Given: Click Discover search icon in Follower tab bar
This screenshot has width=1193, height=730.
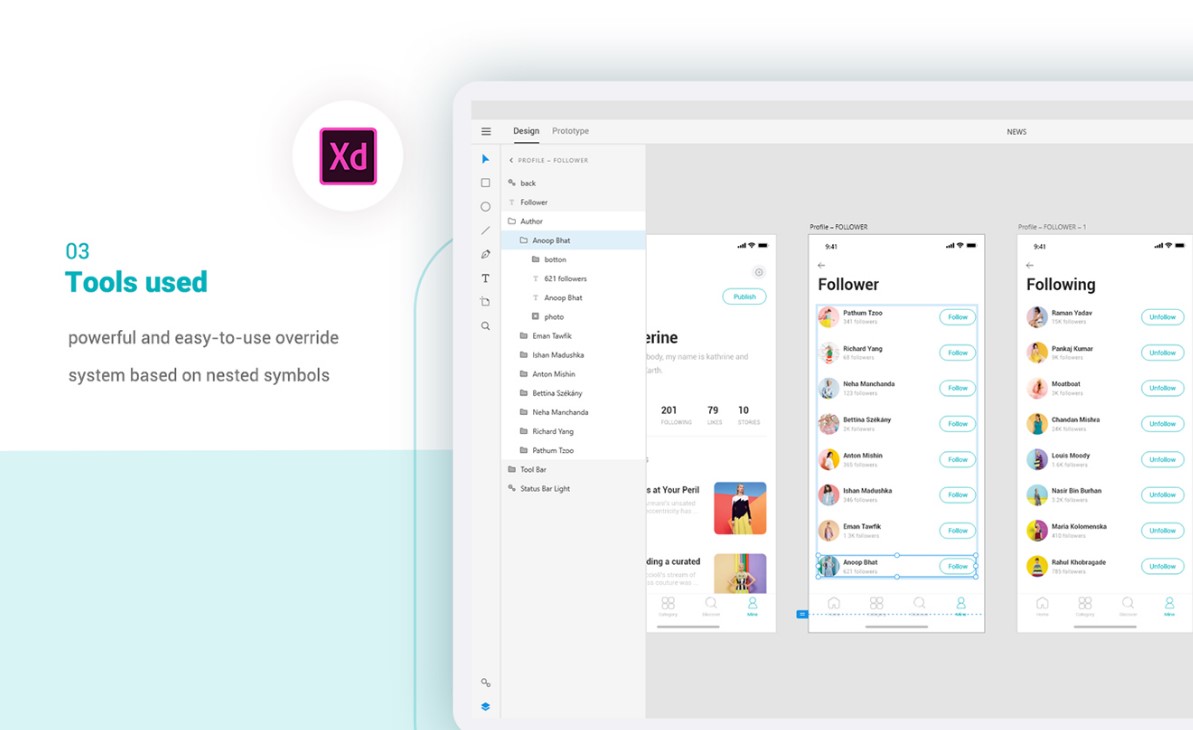Looking at the screenshot, I should click(919, 604).
